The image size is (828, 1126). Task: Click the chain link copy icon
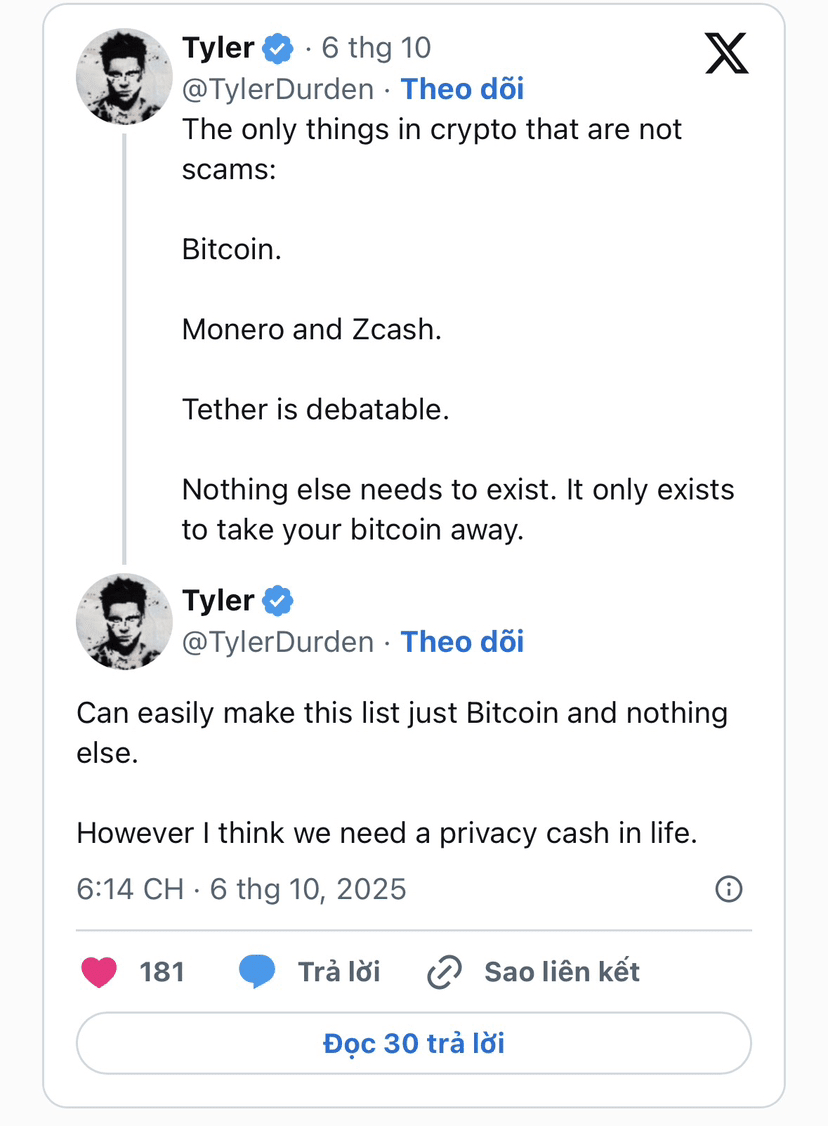[444, 972]
